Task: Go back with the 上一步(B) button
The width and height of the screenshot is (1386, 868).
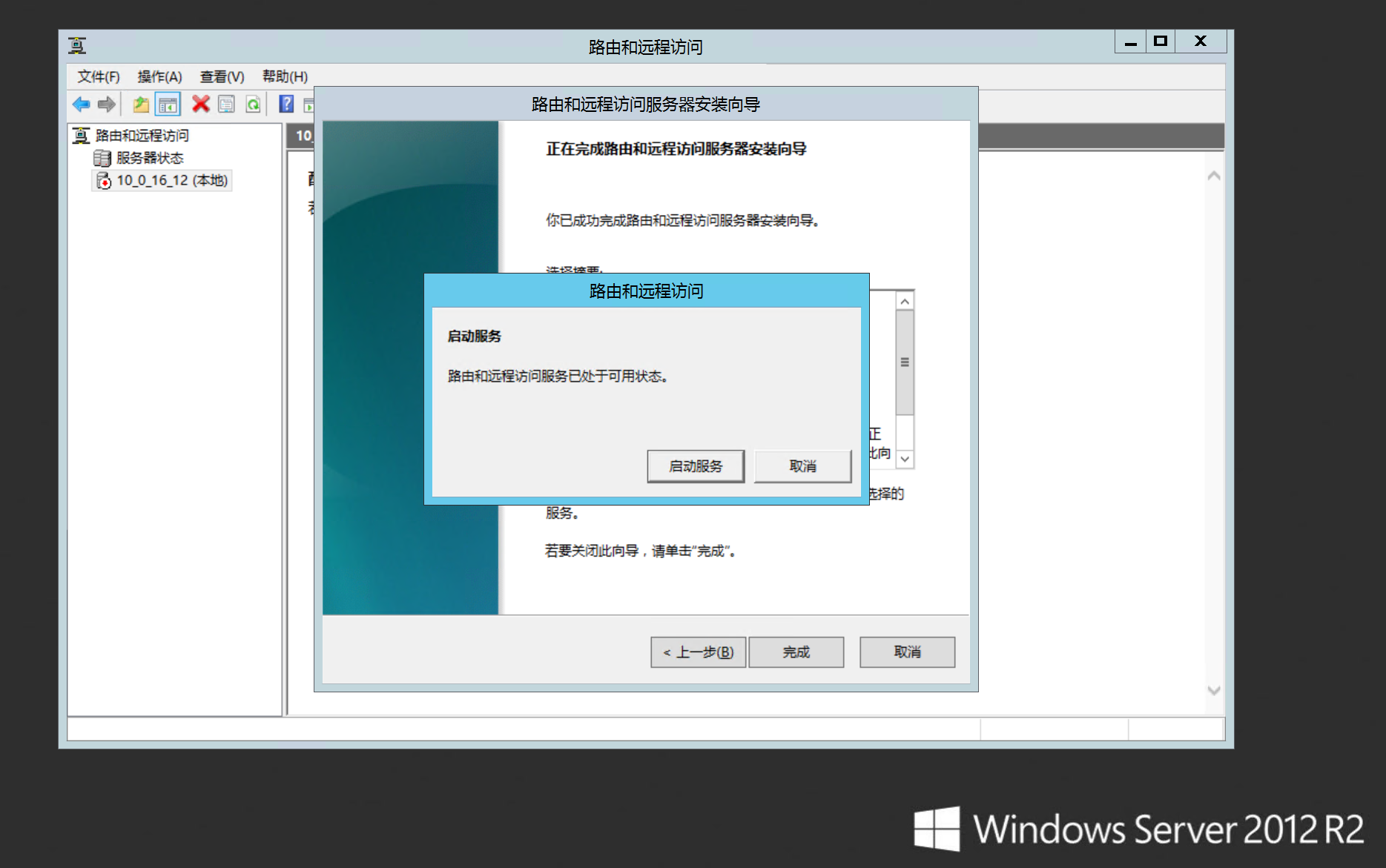Action: [698, 652]
